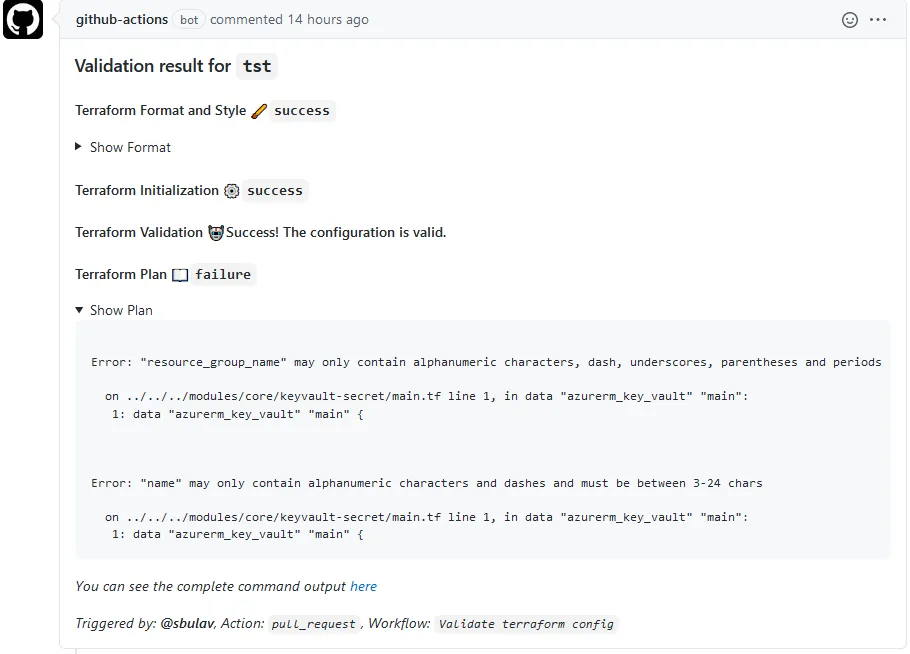Screen dimensions: 910x654
Task: Select the tst code label in the heading
Action: (256, 66)
